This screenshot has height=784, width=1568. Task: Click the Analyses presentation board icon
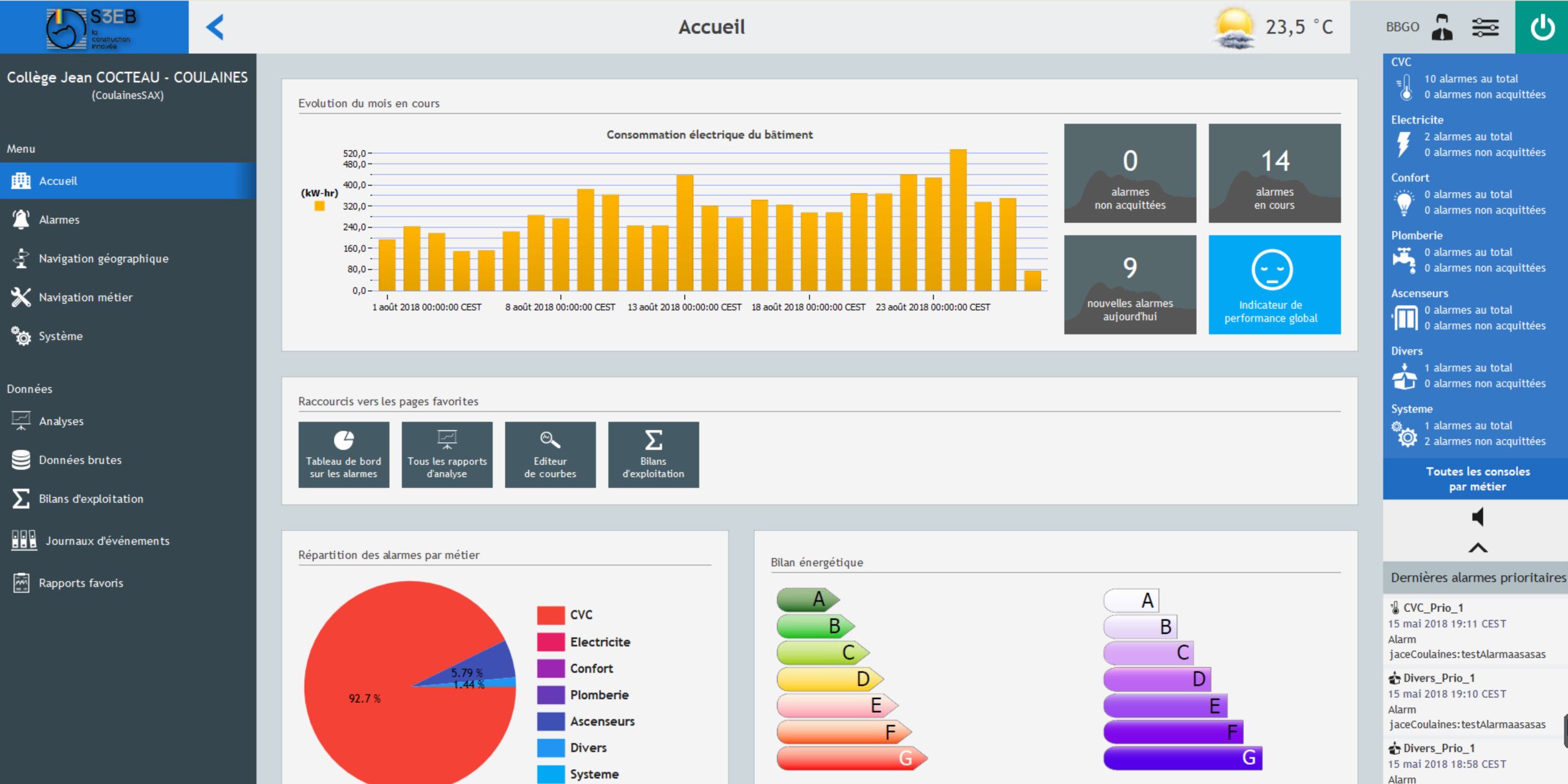[21, 420]
